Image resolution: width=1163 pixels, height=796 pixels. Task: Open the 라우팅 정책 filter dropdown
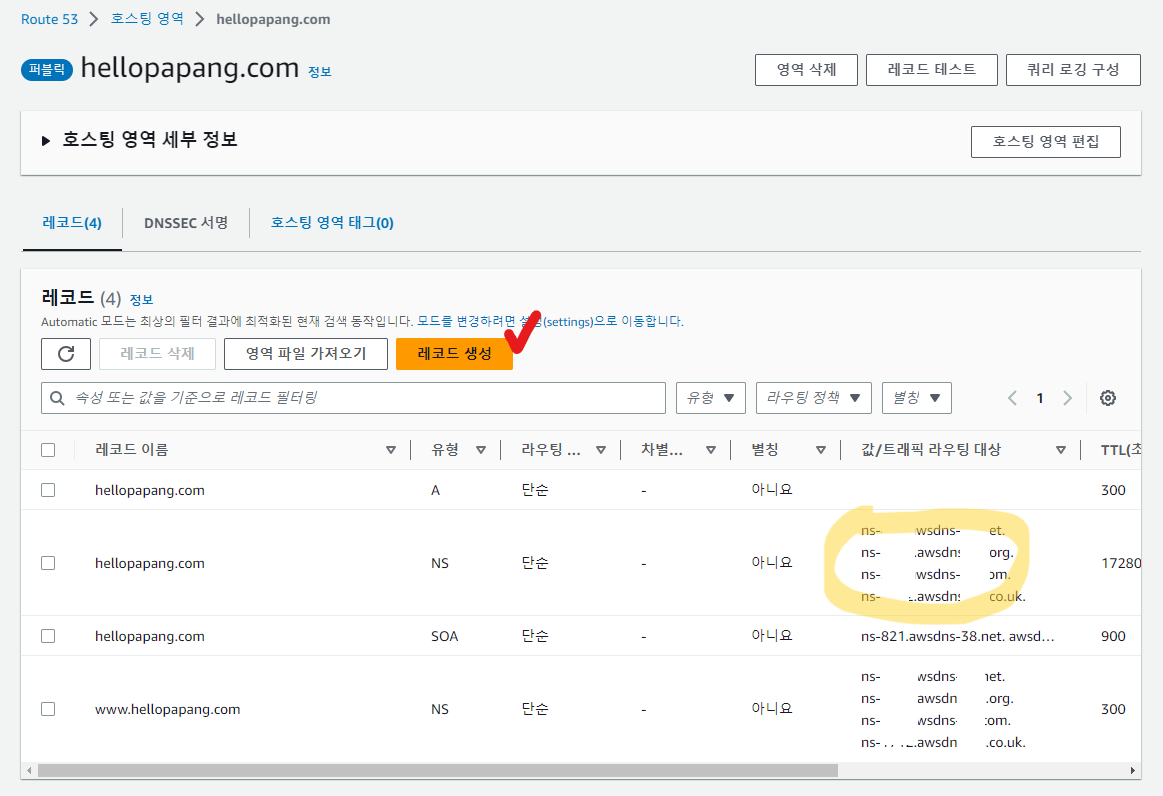pyautogui.click(x=813, y=398)
